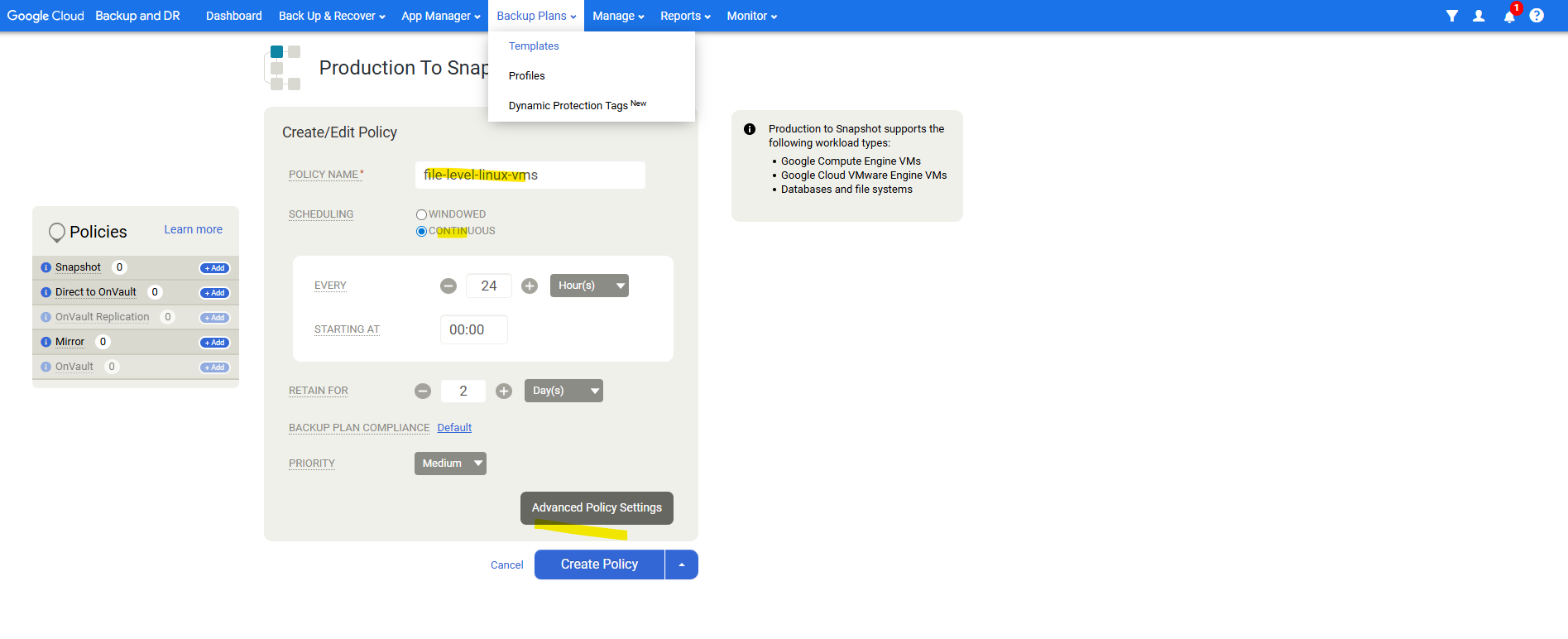The image size is (1568, 639).
Task: Click the info icon in workload types panel
Action: coord(750,129)
